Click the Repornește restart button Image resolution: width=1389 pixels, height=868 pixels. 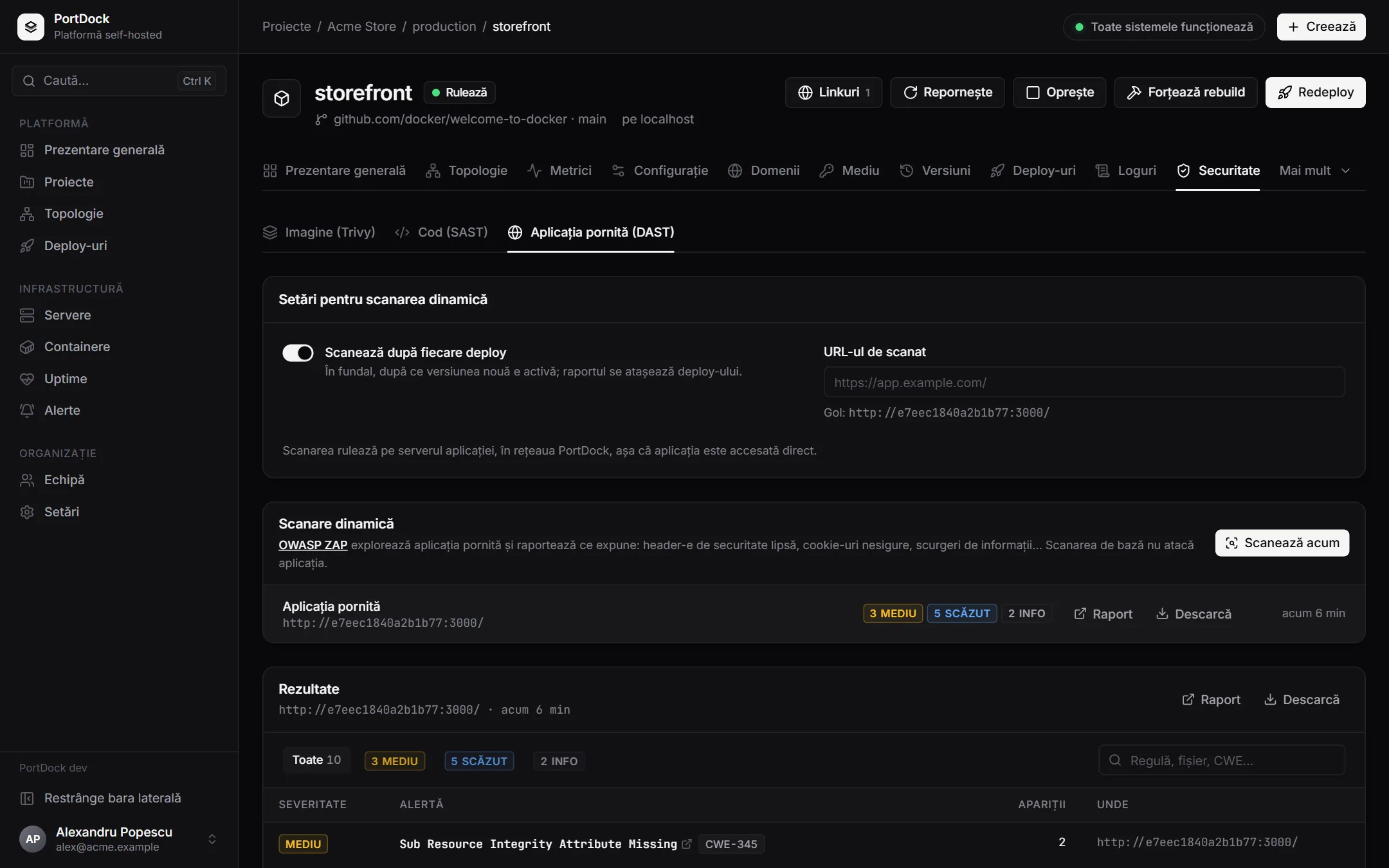[947, 93]
